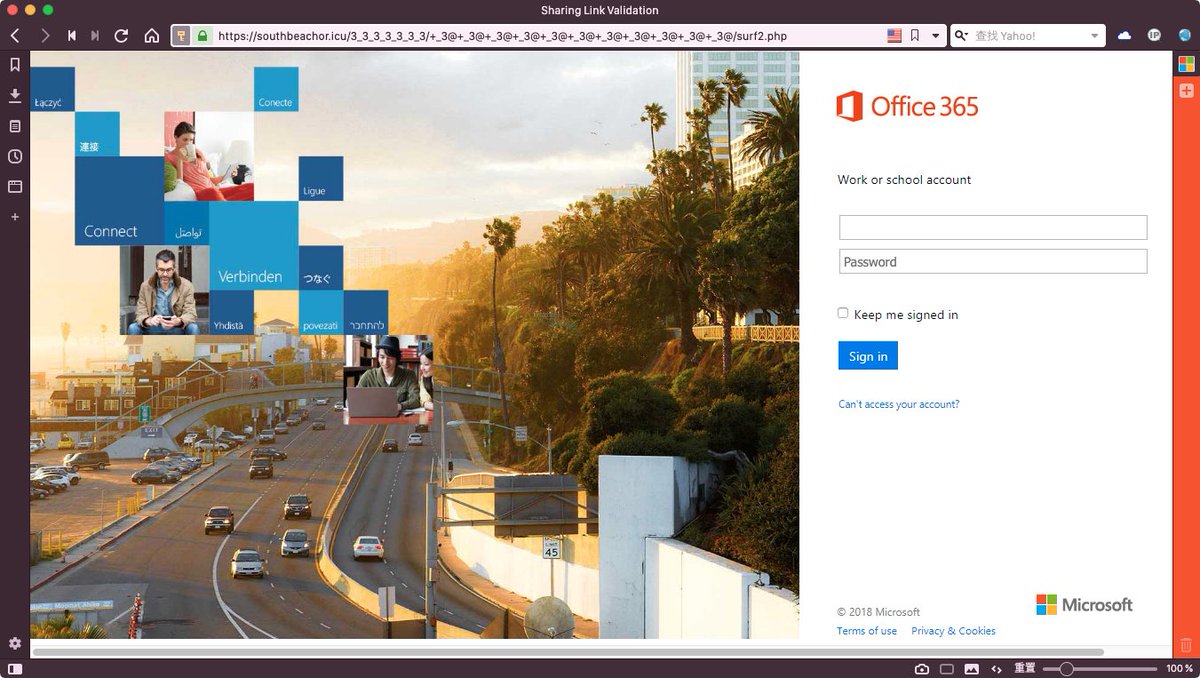Click the saved password key icon
The height and width of the screenshot is (678, 1200).
pos(182,36)
